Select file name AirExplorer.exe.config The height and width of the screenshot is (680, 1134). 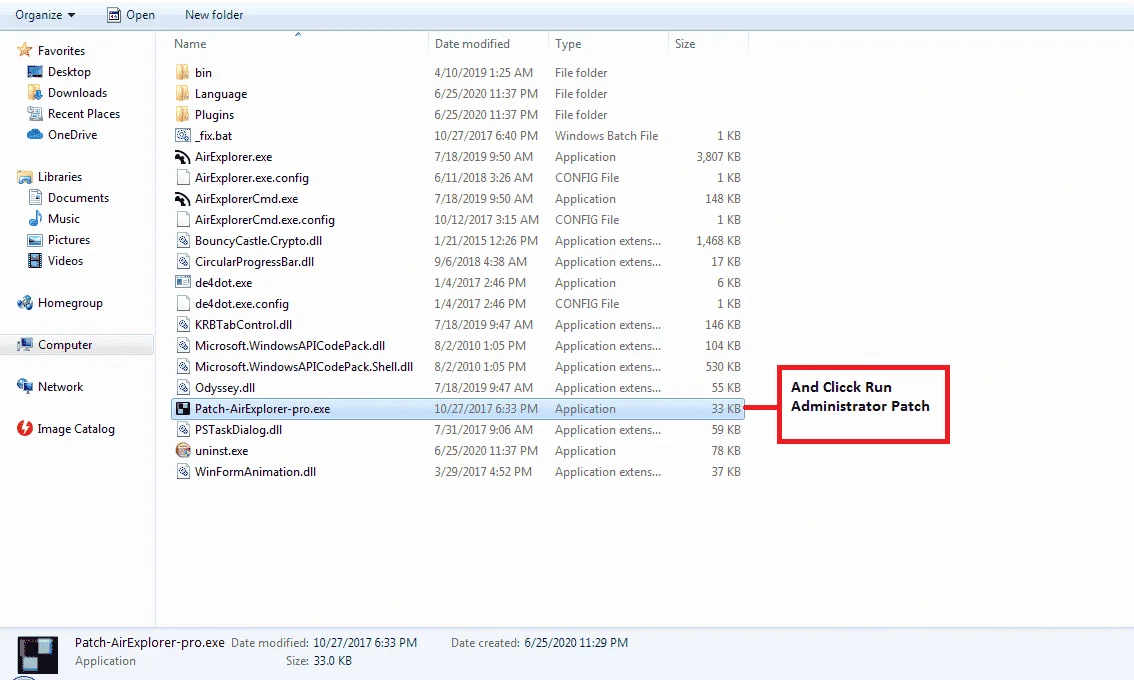[x=252, y=177]
